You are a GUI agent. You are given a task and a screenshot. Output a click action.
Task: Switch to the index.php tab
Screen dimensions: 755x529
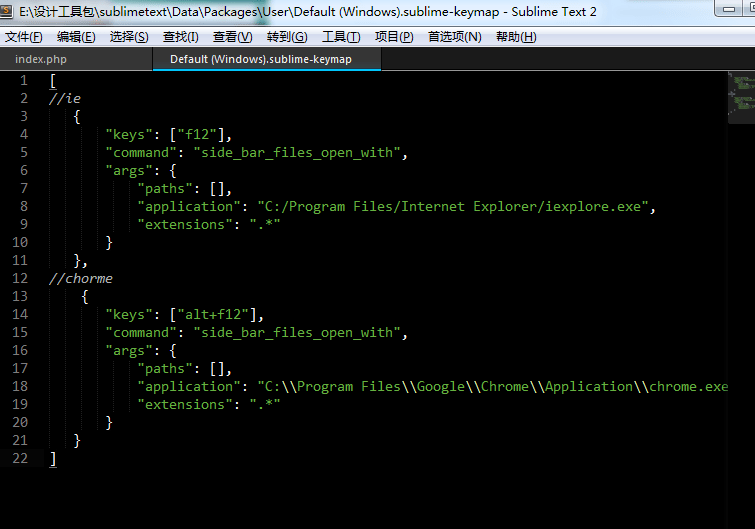pos(41,60)
